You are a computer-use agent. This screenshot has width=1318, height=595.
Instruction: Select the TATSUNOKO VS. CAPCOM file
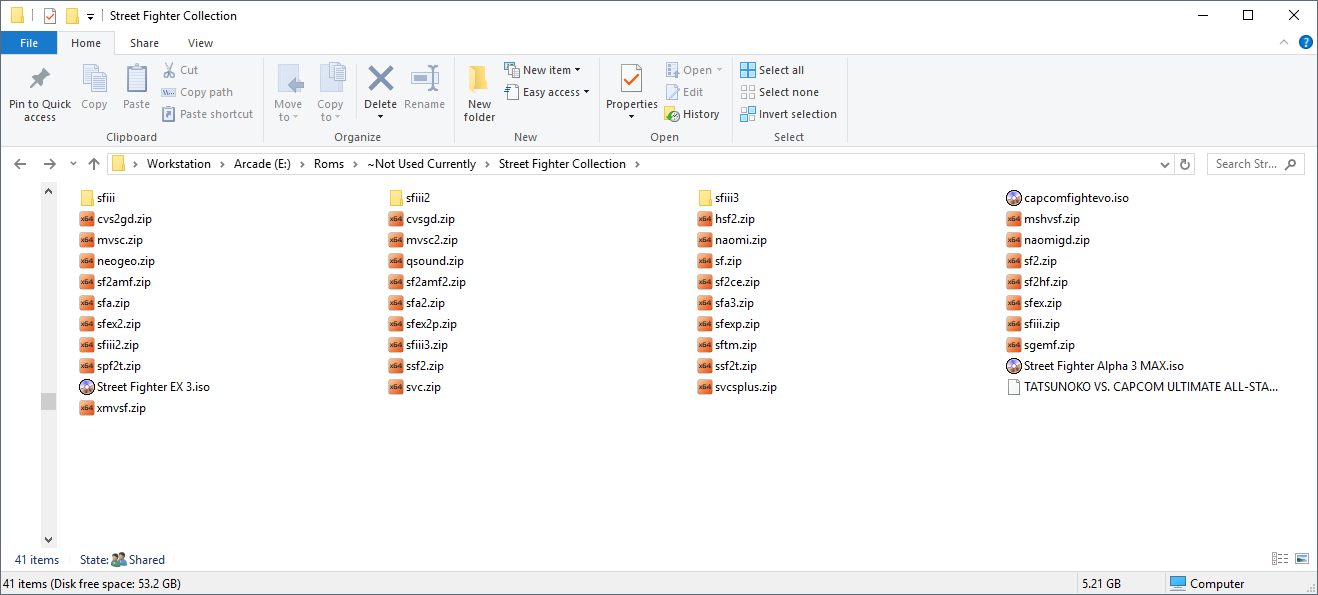1143,387
